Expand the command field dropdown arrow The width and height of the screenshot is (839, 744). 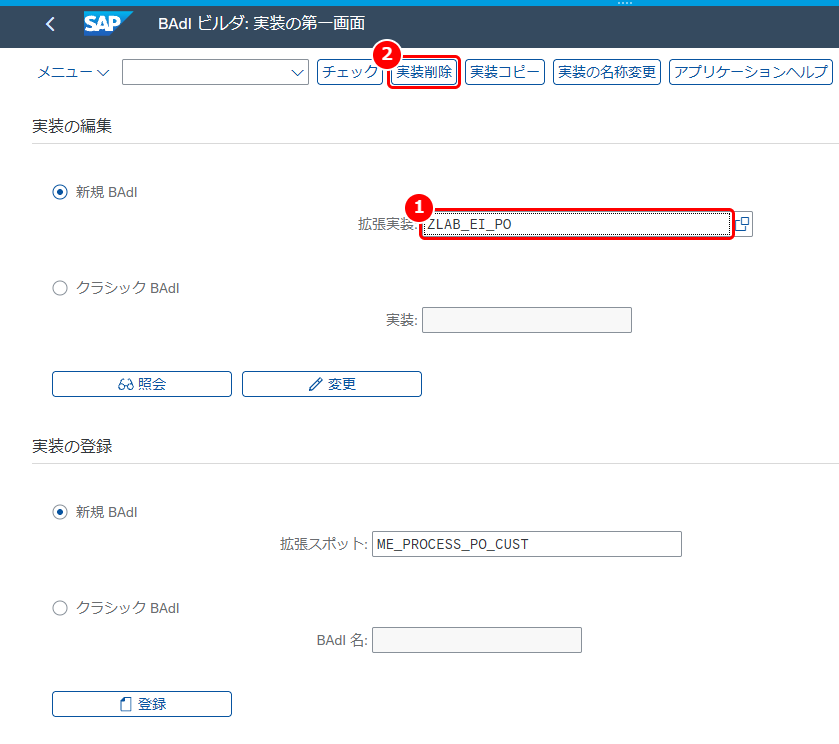[298, 72]
